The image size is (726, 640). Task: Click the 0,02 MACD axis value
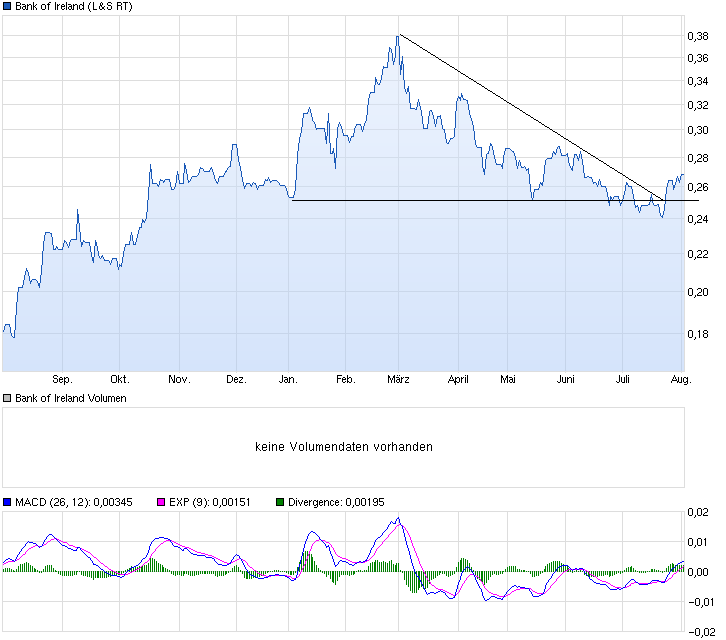[x=698, y=513]
